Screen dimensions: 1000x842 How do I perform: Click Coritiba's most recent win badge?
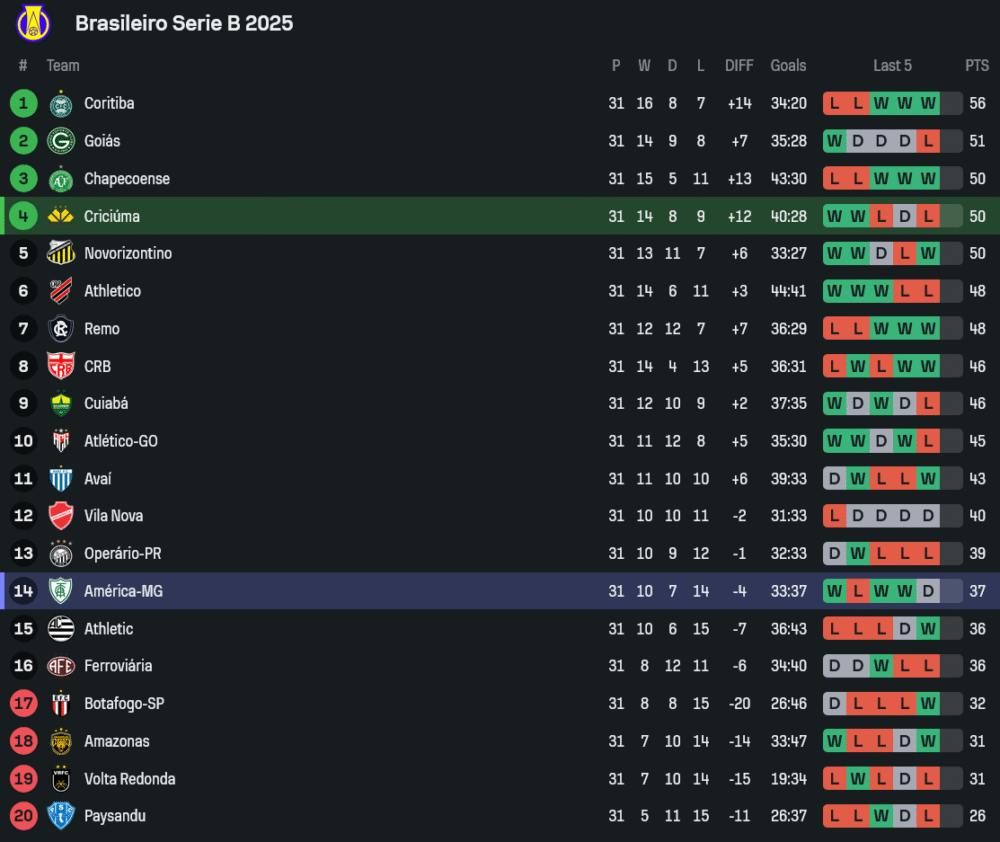pos(929,104)
